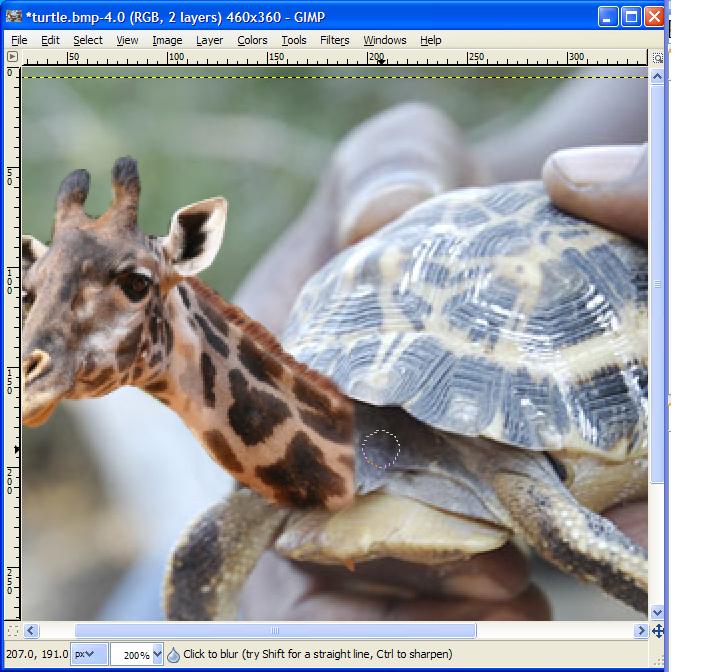Image resolution: width=710 pixels, height=672 pixels.
Task: Open the Colors menu
Action: (252, 40)
